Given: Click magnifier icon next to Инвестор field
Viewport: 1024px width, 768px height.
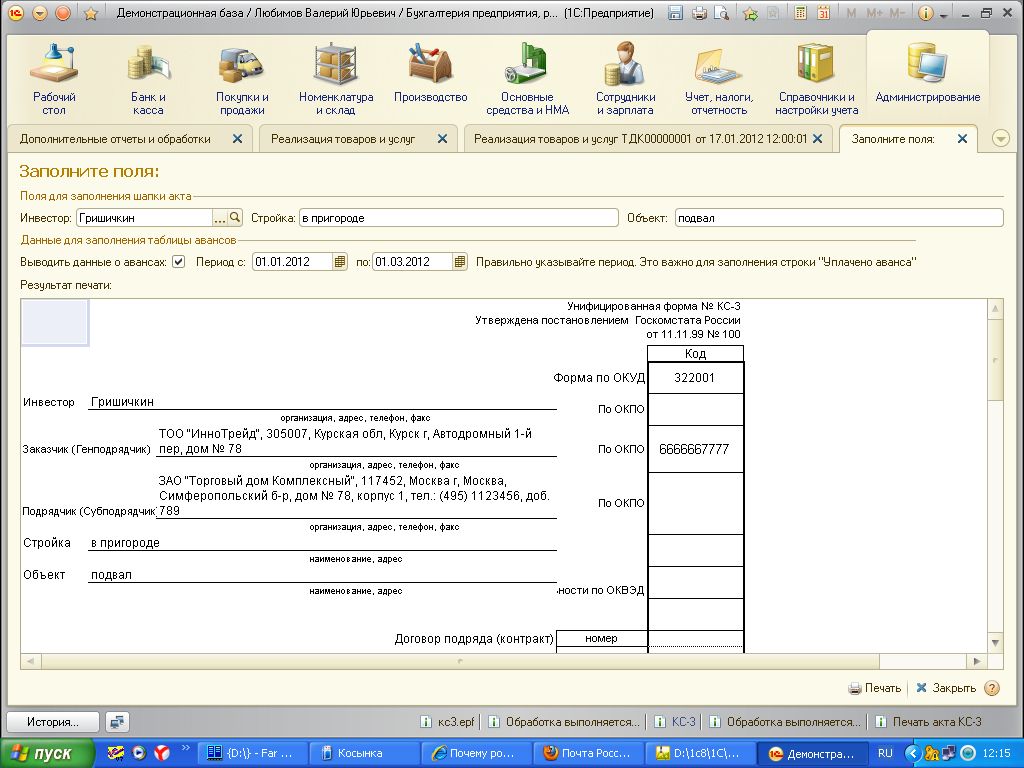Looking at the screenshot, I should pos(236,218).
